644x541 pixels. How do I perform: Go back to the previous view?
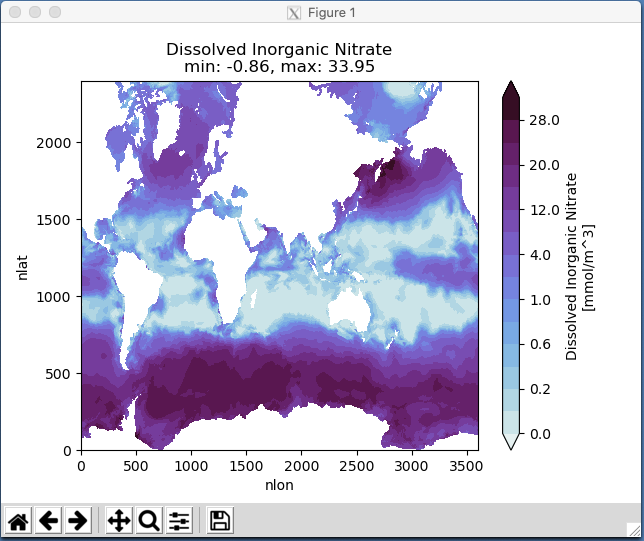[x=48, y=520]
